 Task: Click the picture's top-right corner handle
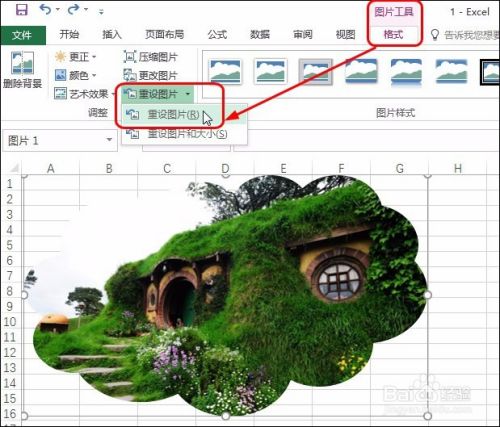[x=428, y=176]
